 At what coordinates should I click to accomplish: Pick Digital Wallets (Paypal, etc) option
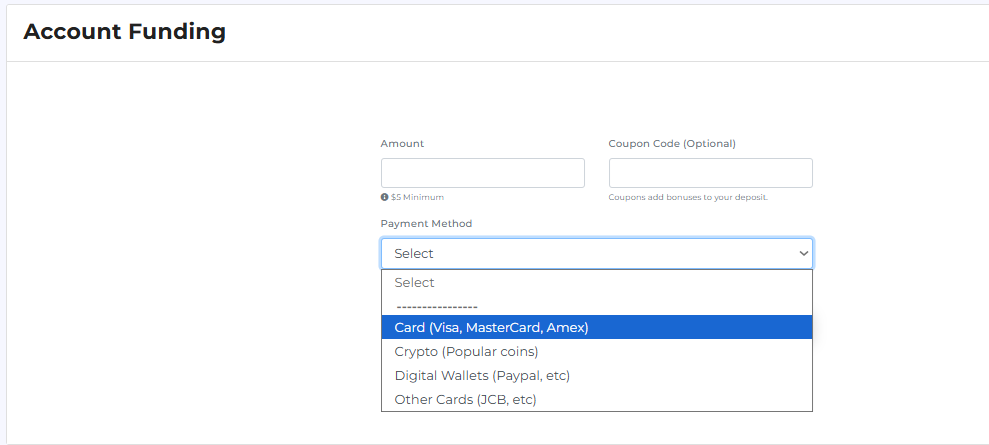(x=482, y=375)
